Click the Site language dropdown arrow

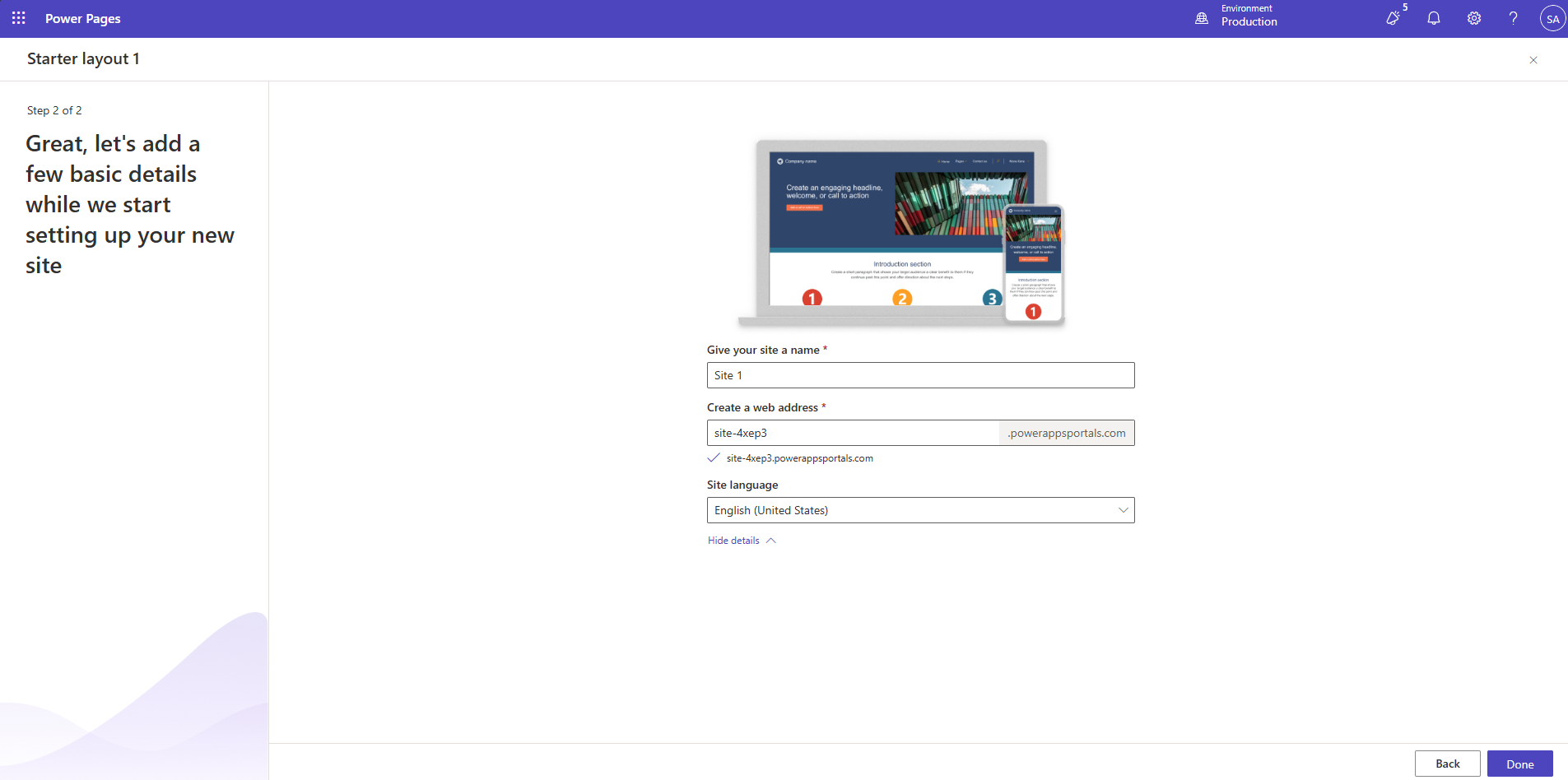tap(1123, 510)
